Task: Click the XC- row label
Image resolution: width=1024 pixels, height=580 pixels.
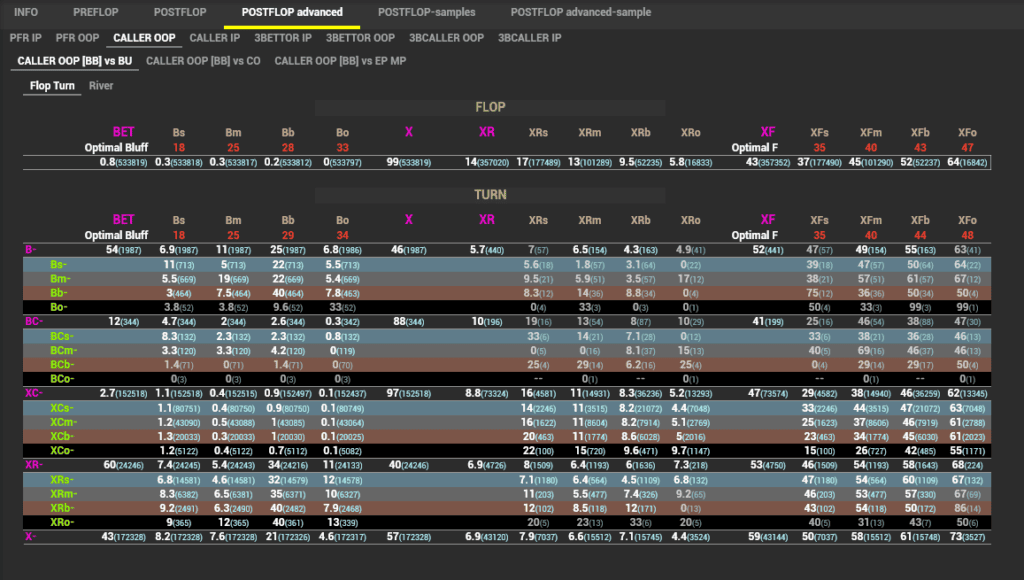Action: 34,393
